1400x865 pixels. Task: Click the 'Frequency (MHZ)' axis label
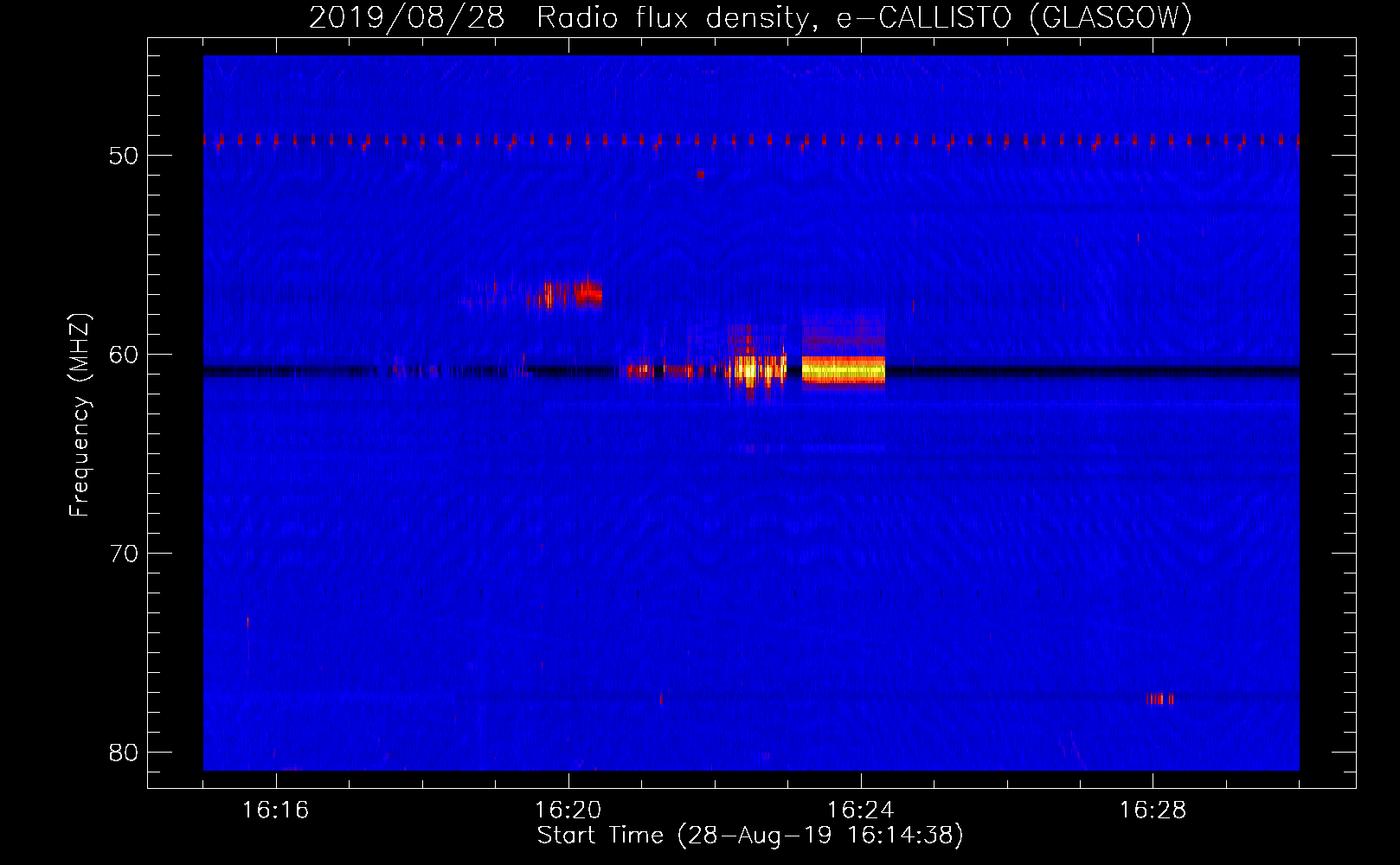click(x=79, y=415)
